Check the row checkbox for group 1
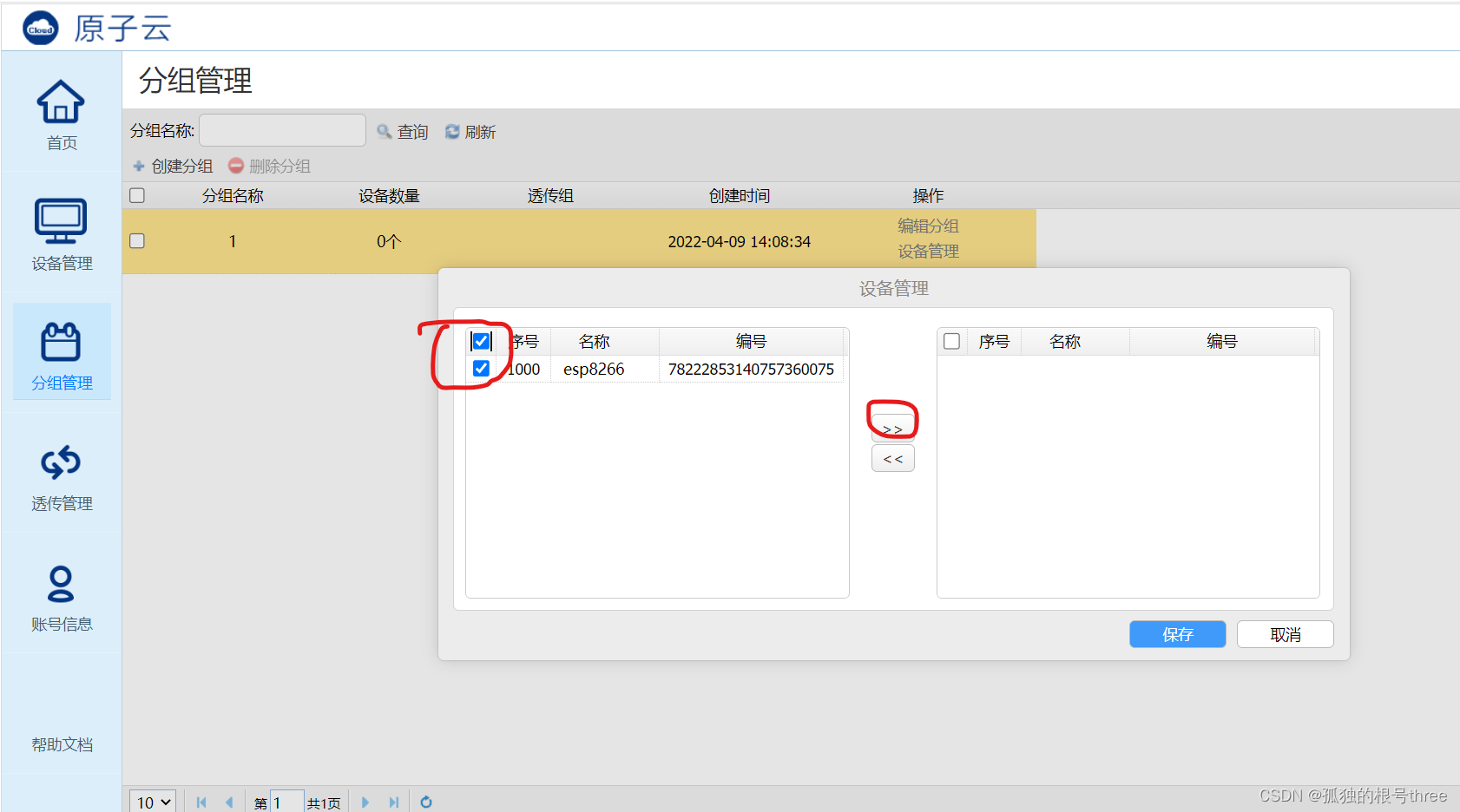This screenshot has height=812, width=1460. [137, 241]
